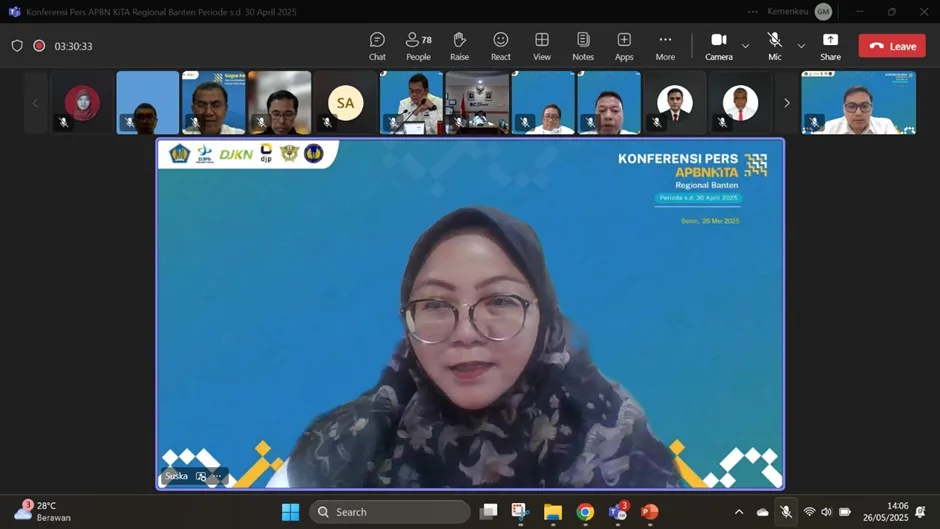Show the People participant list

[418, 46]
